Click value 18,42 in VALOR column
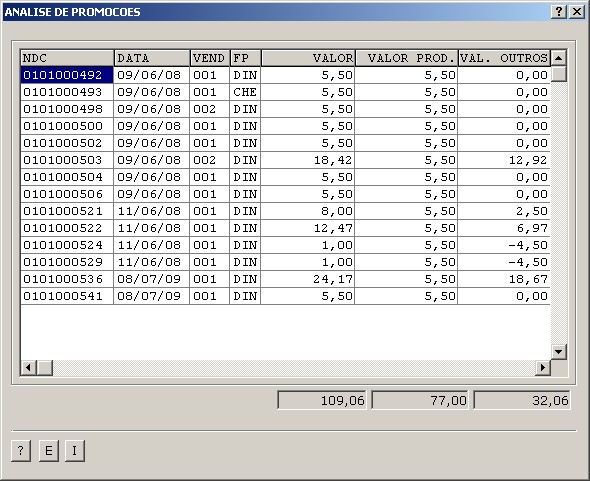Viewport: 590px width, 481px height. click(x=308, y=160)
